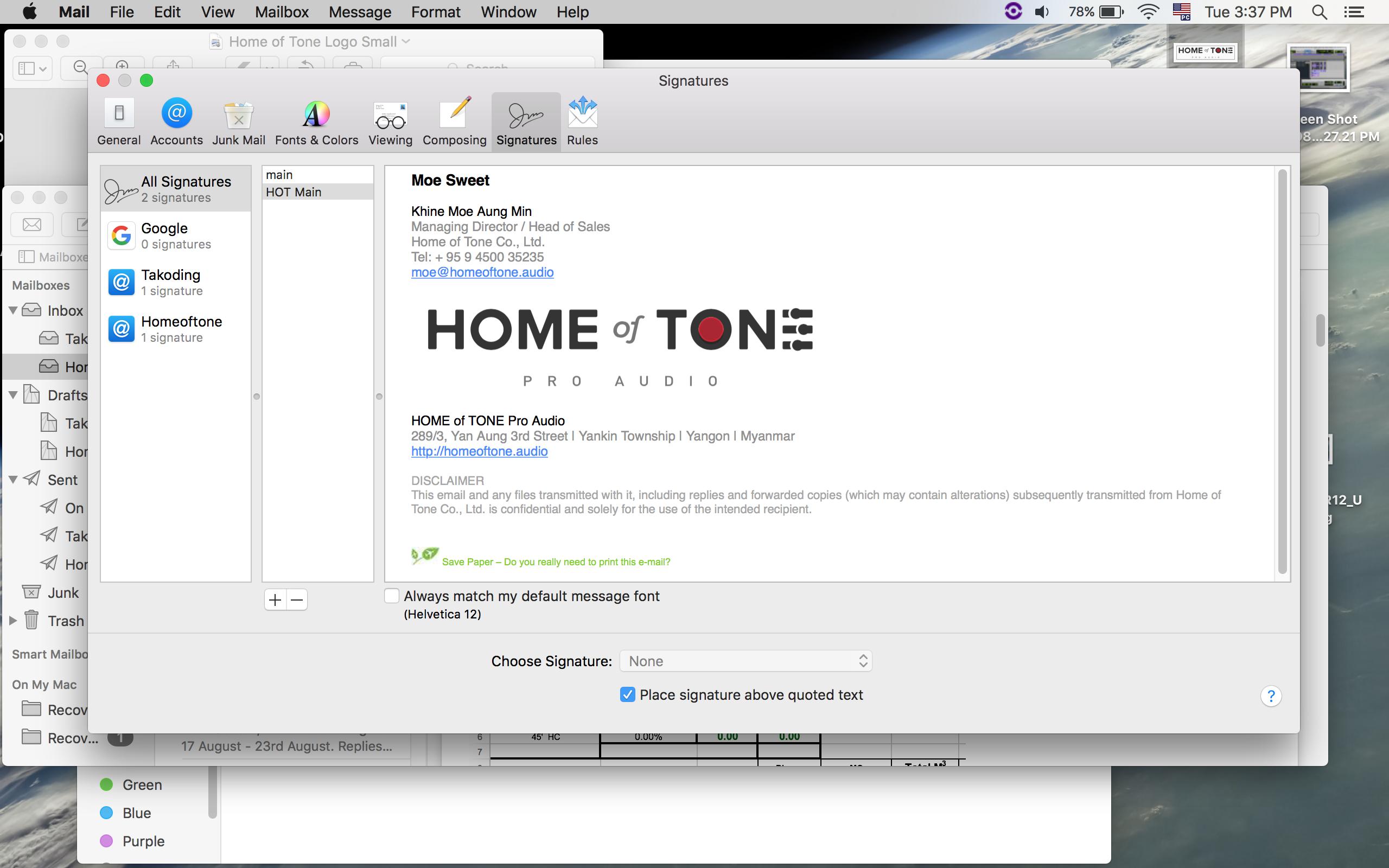Select Takoding account in signatures list
Screen dimensions: 1389x868
176,282
